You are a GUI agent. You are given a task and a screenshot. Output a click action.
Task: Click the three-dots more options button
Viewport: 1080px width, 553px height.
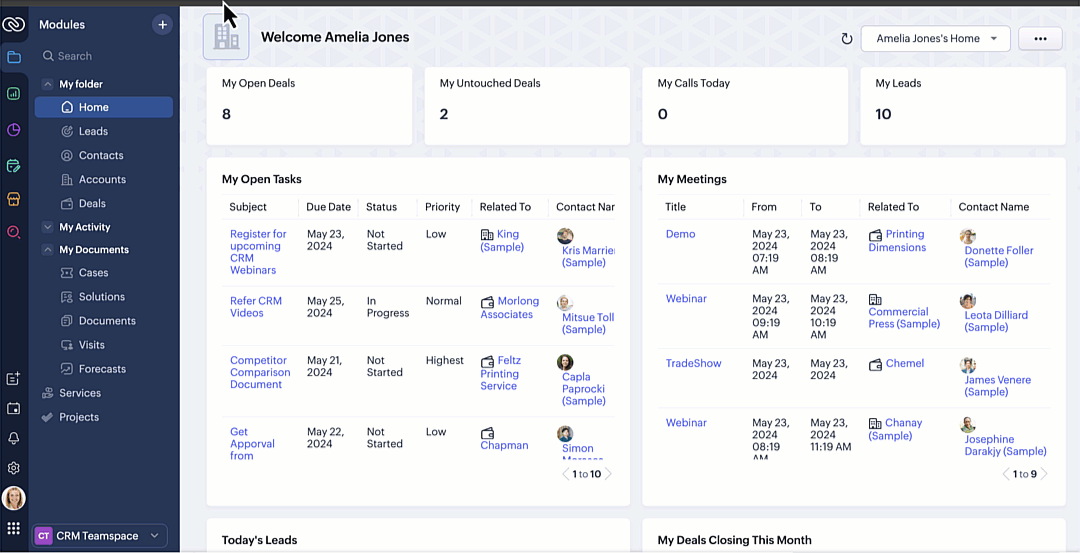pyautogui.click(x=1040, y=39)
